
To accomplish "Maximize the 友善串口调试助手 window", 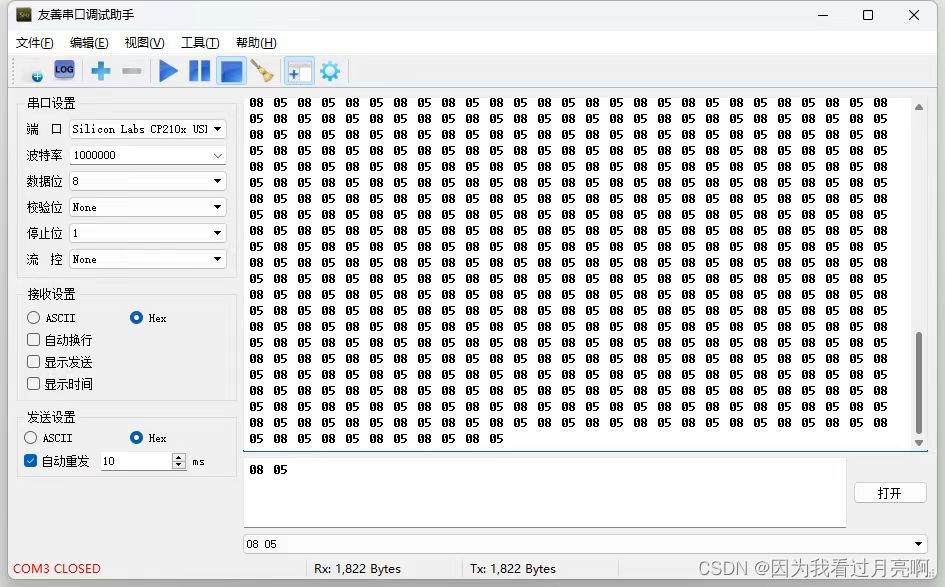I will pyautogui.click(x=868, y=15).
